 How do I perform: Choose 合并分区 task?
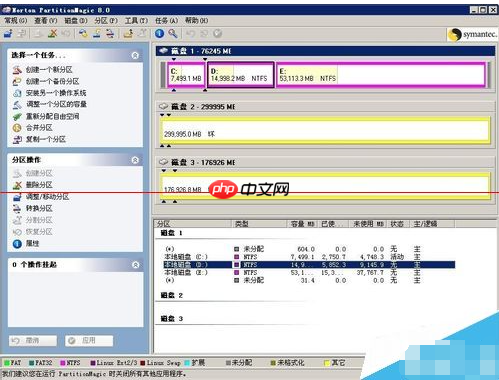click(x=39, y=128)
